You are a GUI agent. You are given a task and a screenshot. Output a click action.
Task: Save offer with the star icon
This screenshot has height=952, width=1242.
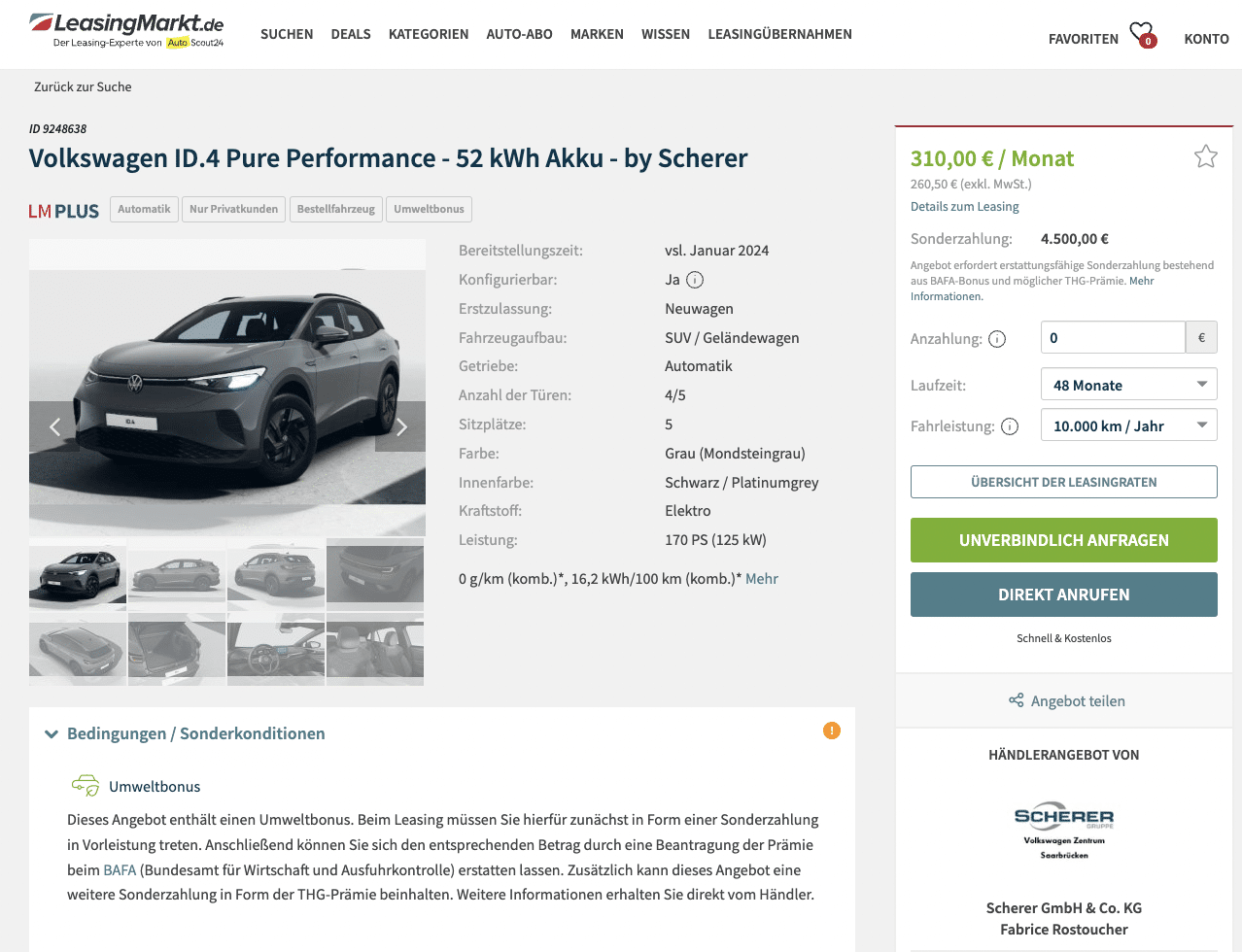click(1205, 156)
